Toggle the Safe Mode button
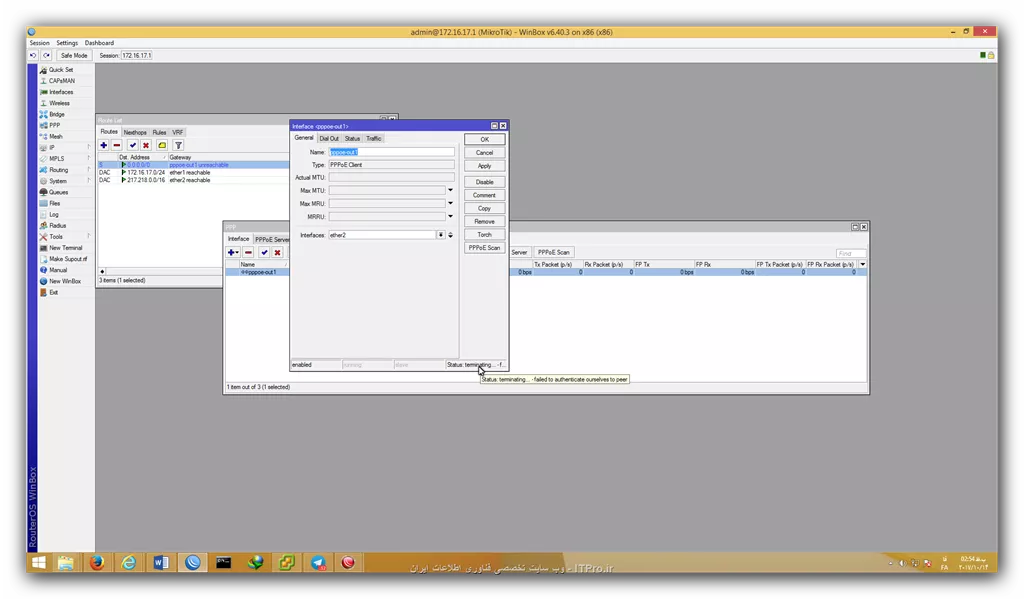The image size is (1024, 599). pyautogui.click(x=74, y=56)
